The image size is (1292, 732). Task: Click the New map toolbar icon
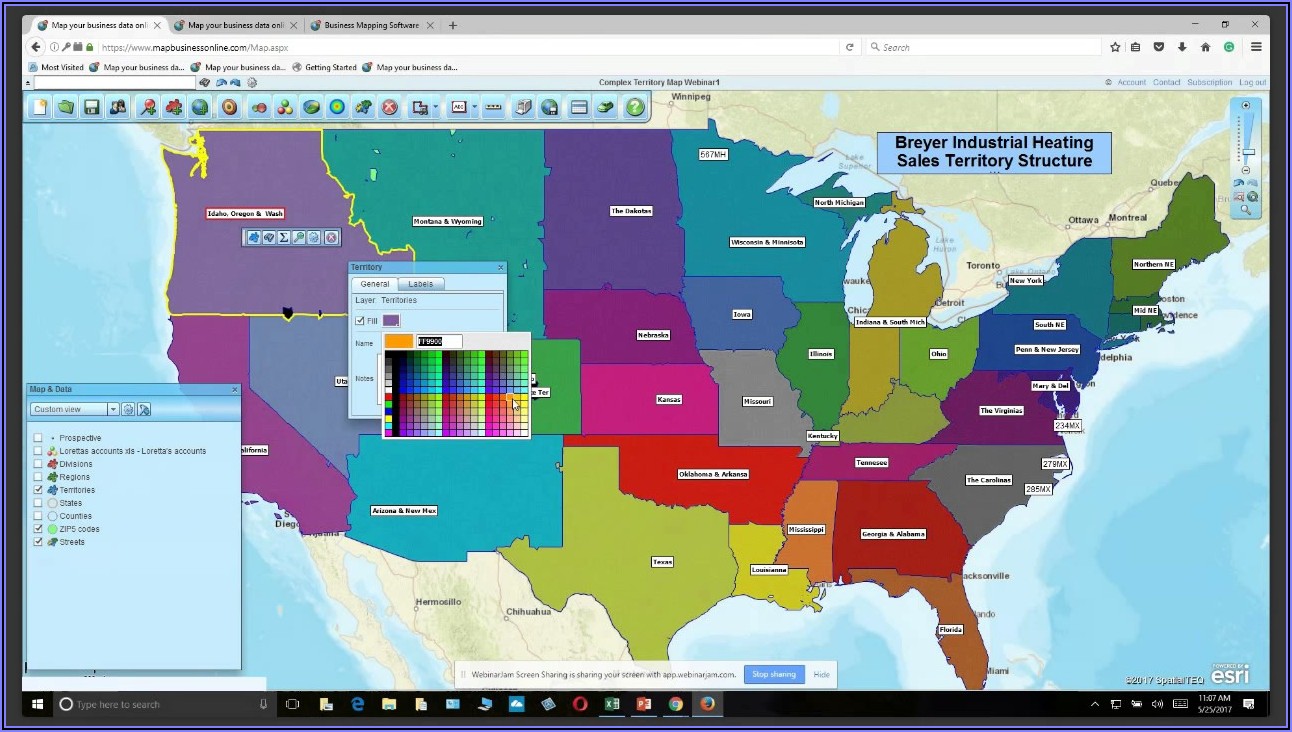40,107
